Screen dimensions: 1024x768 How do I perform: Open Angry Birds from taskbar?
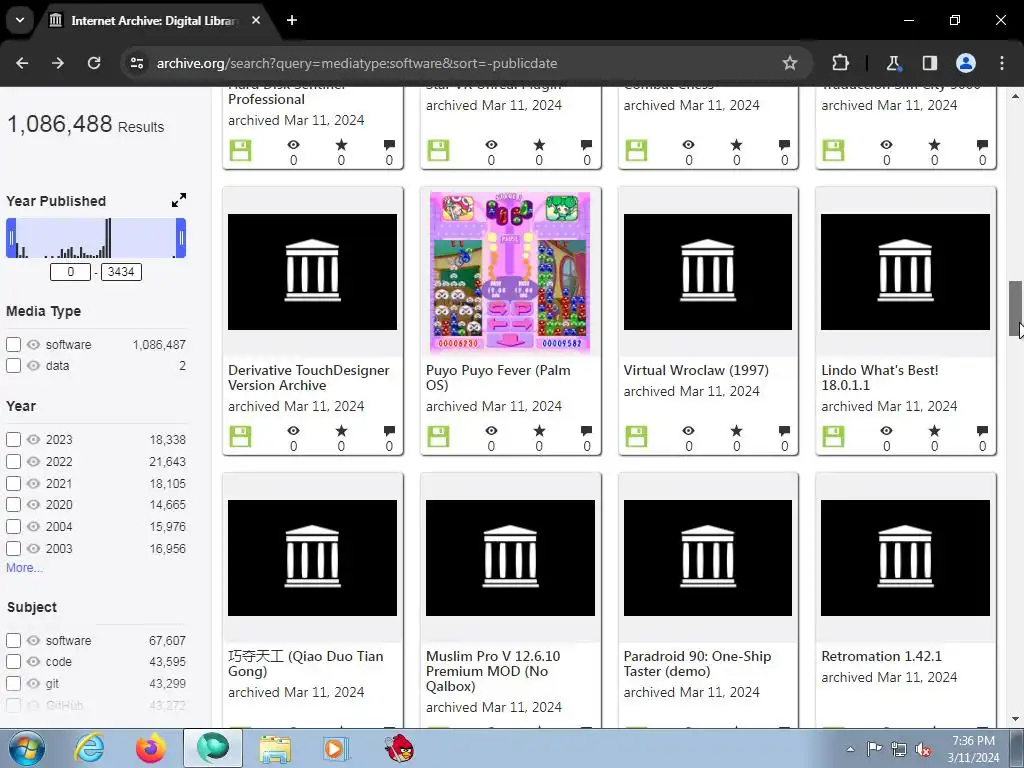[x=399, y=749]
